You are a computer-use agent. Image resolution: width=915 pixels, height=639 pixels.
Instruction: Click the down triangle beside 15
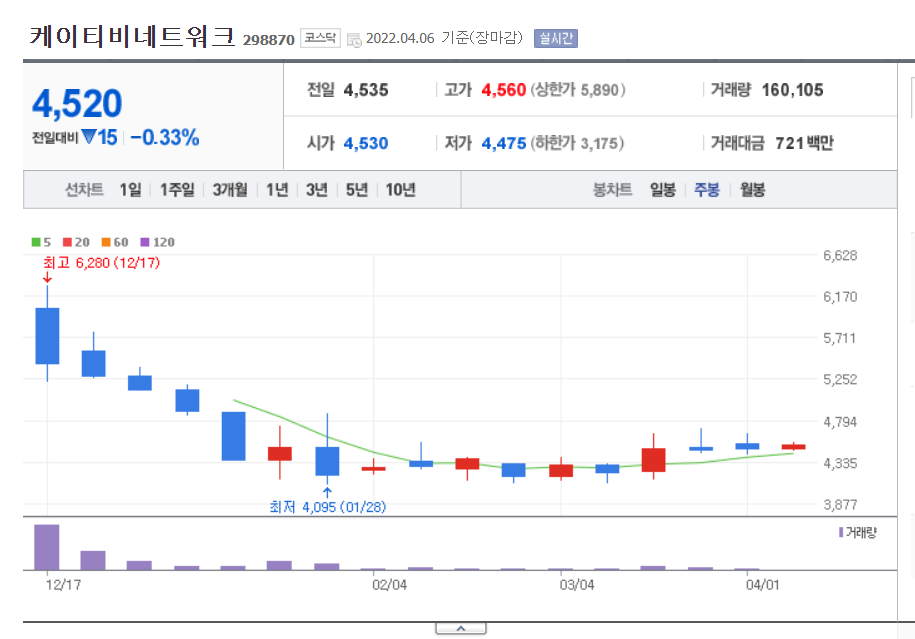pos(89,137)
